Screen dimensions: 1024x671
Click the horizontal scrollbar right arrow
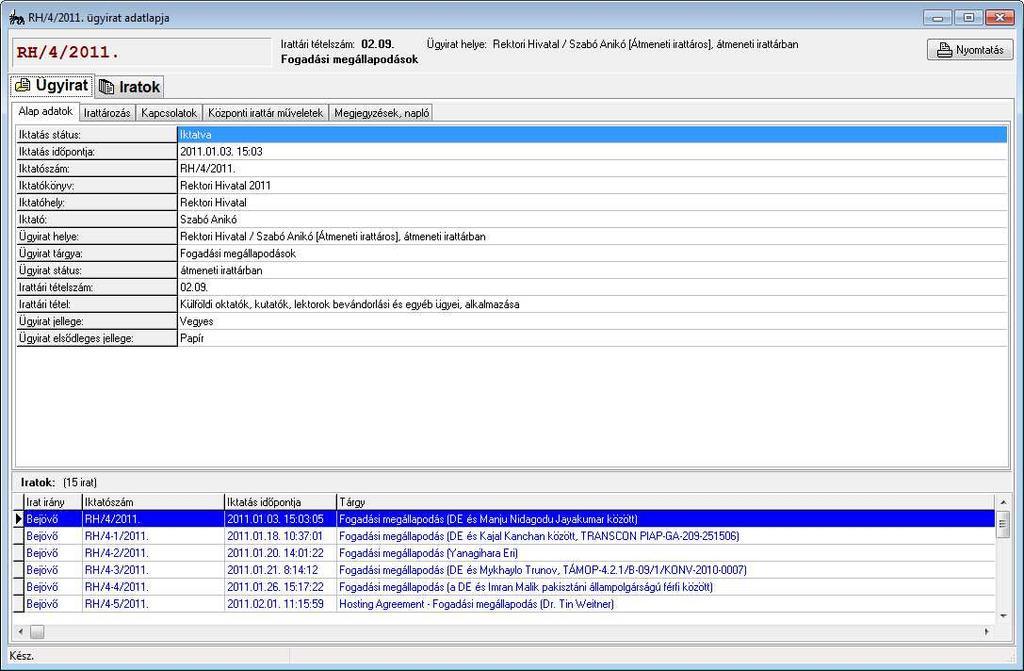(986, 632)
